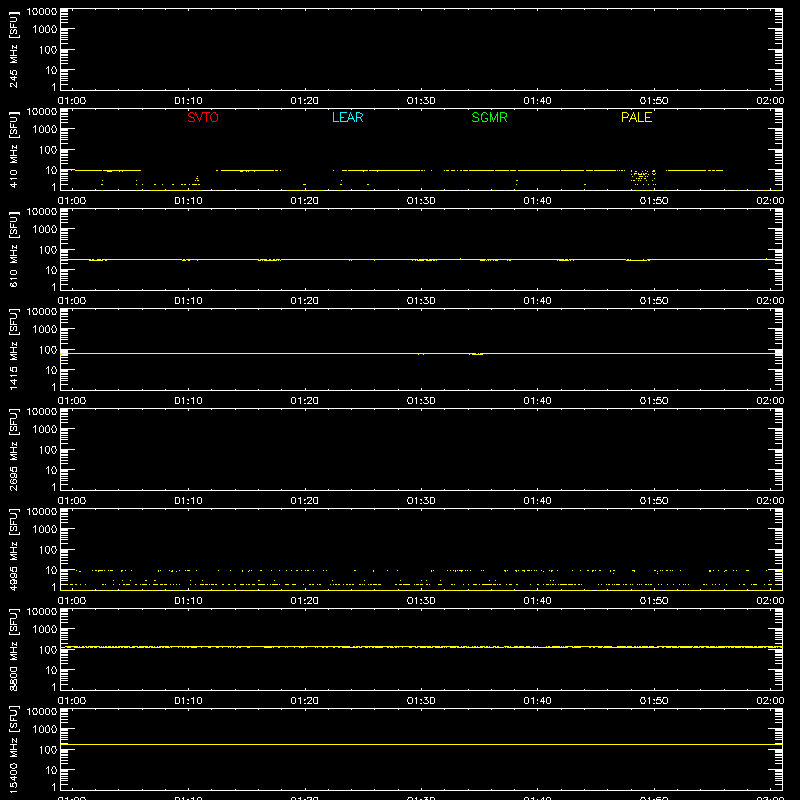The width and height of the screenshot is (800, 800).
Task: Click the yellow PALE station label
Action: click(636, 117)
